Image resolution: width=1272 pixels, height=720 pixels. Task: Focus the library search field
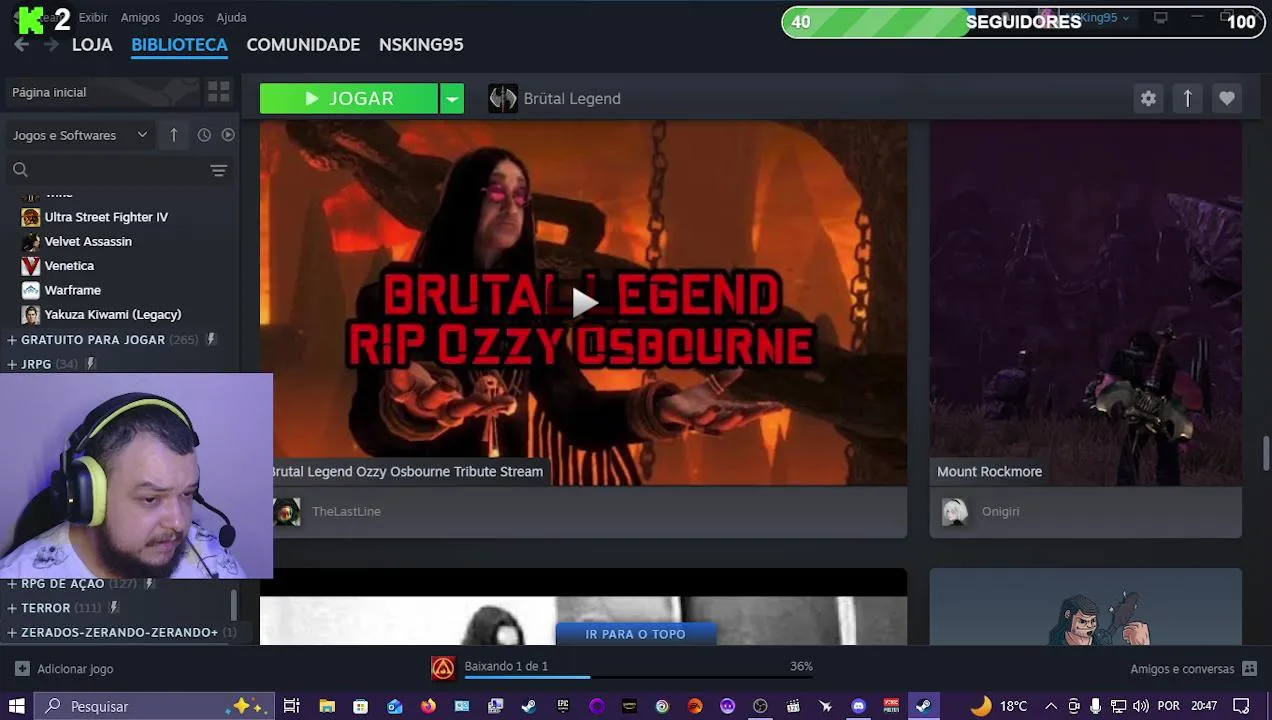tap(118, 170)
